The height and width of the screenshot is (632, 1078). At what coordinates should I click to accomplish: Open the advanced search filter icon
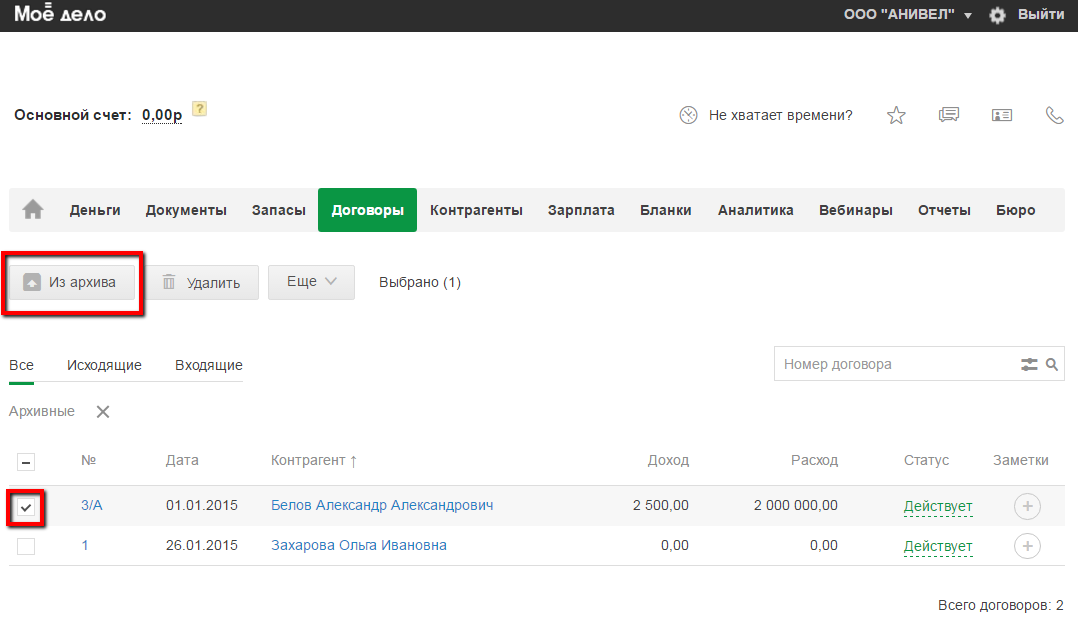pyautogui.click(x=1029, y=365)
